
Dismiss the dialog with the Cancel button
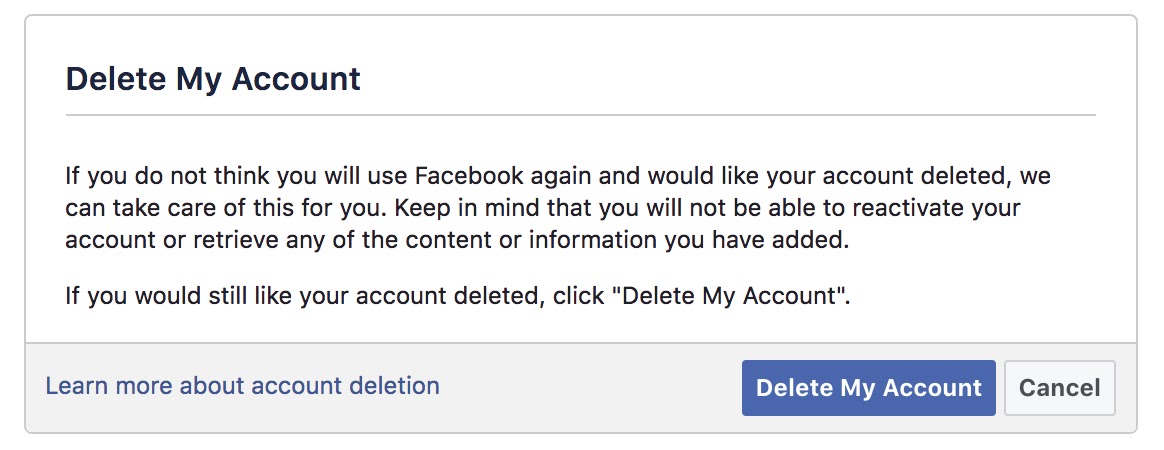(x=1059, y=388)
